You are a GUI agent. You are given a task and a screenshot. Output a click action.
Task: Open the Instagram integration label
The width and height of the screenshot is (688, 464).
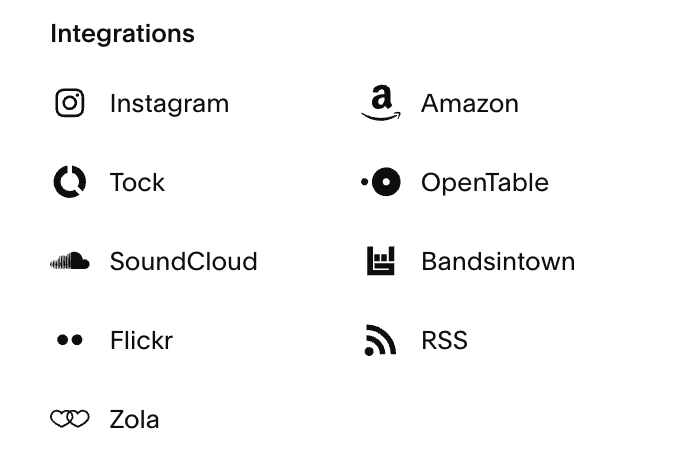click(169, 104)
